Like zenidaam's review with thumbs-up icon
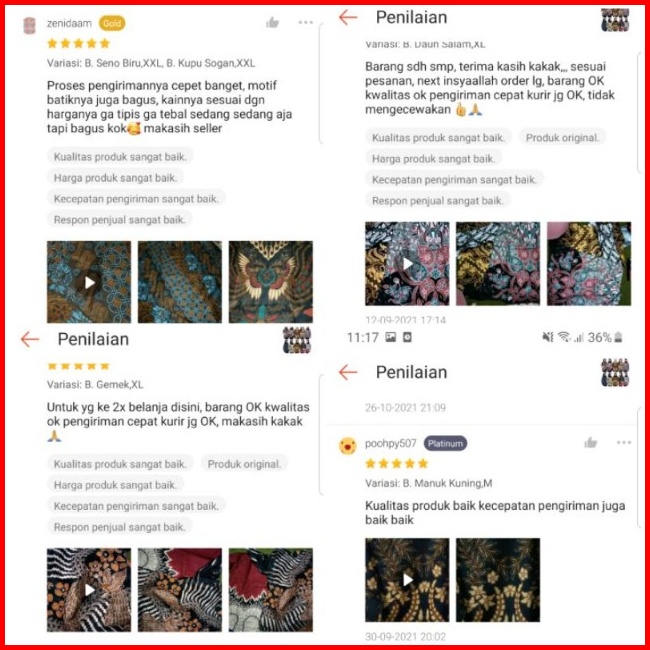This screenshot has height=650, width=650. click(x=272, y=22)
